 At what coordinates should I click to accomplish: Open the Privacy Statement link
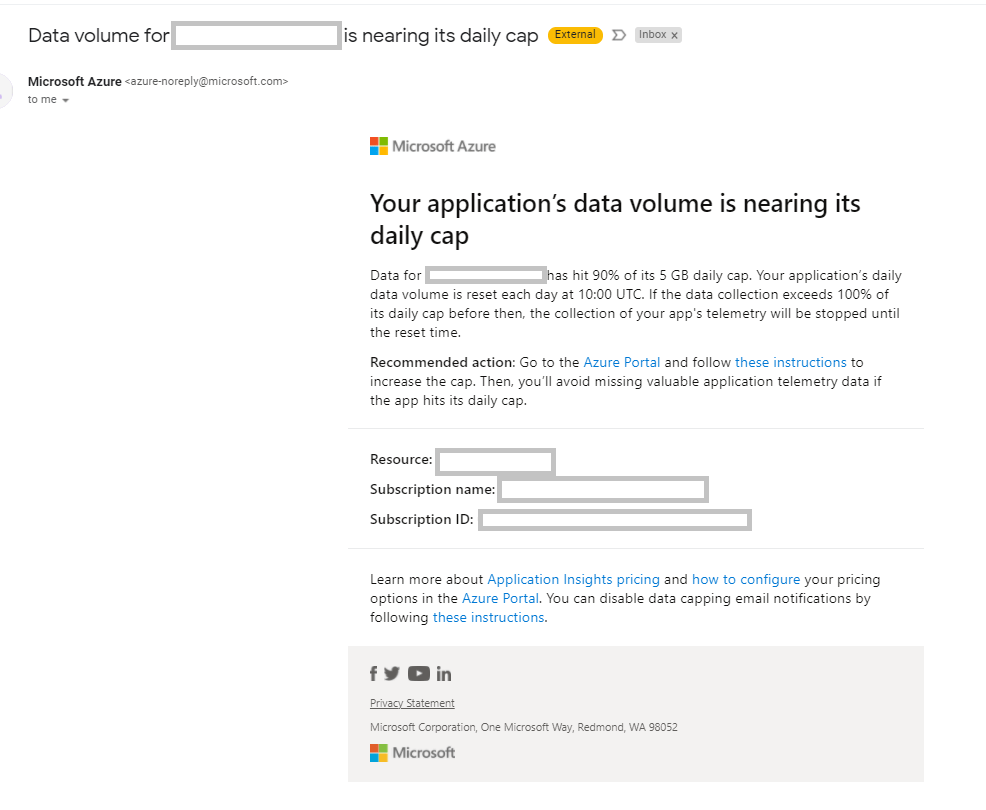coord(412,703)
